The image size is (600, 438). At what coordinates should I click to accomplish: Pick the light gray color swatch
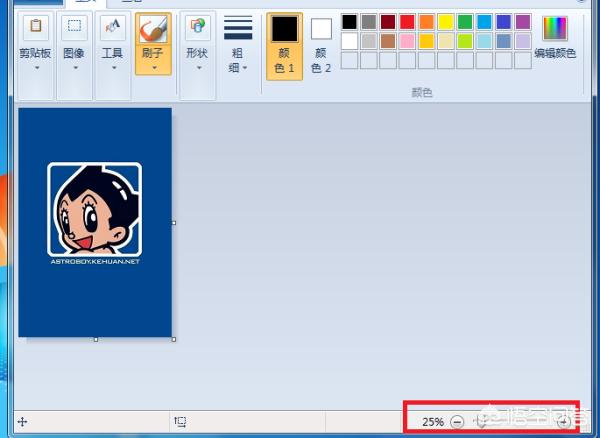point(368,41)
